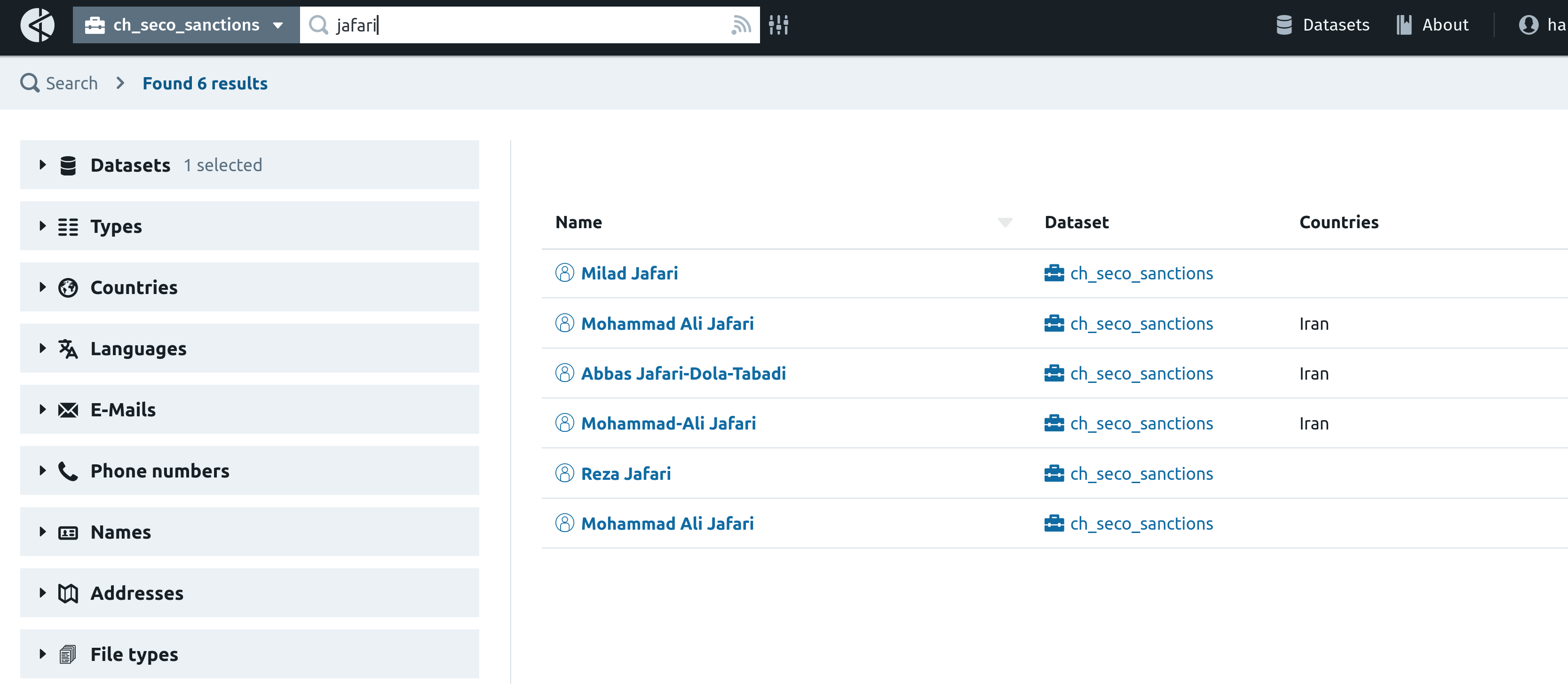Open the Datasets menu in the top bar
The image size is (1568, 684).
point(1322,25)
